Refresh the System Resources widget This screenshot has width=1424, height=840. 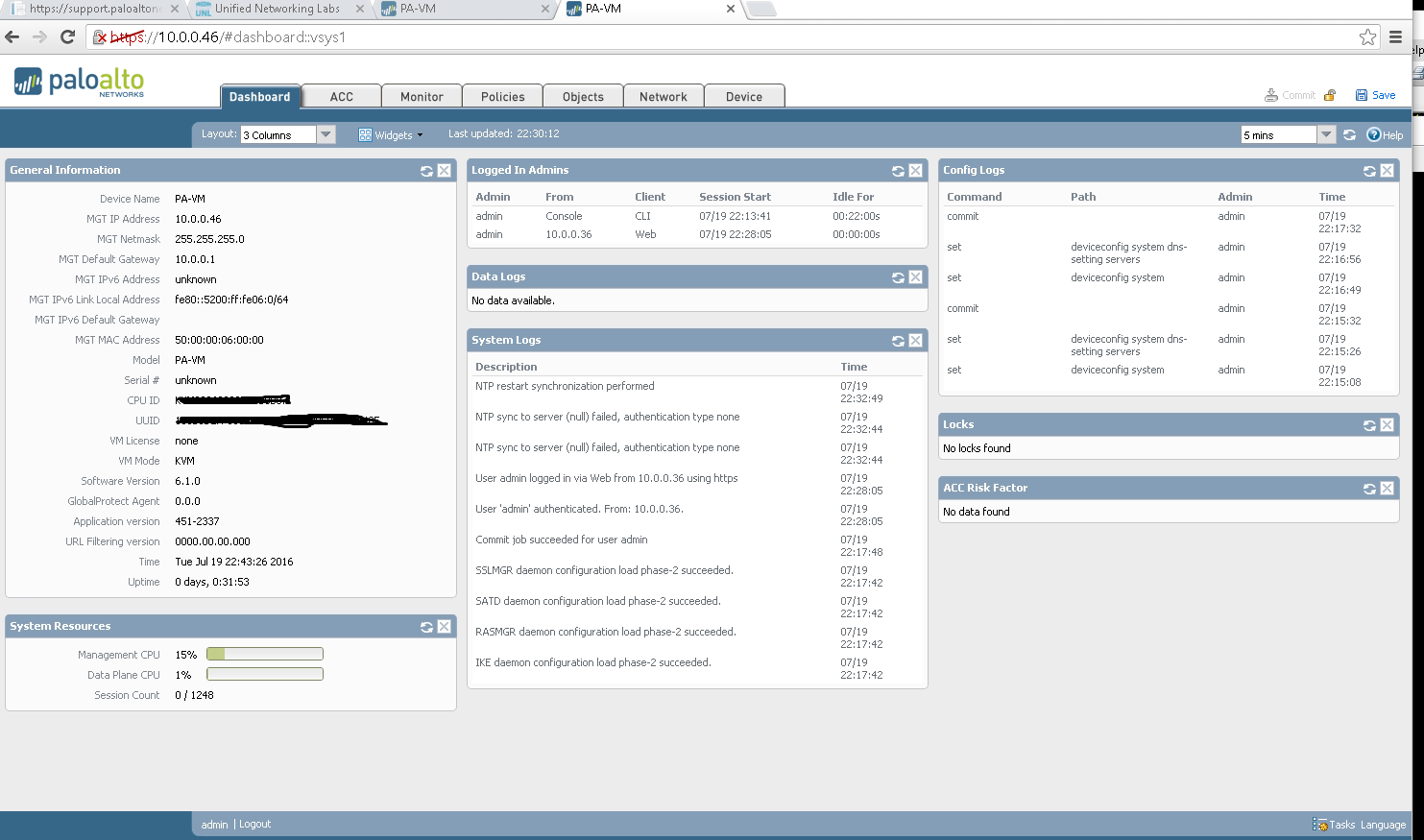click(426, 627)
